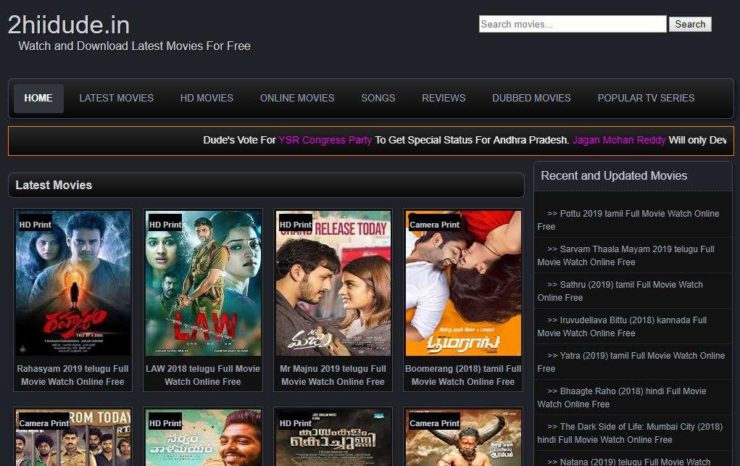Screen dimensions: 740x466
Task: Open Bhaagte Raho (2018) hindi link
Action: pyautogui.click(x=622, y=398)
